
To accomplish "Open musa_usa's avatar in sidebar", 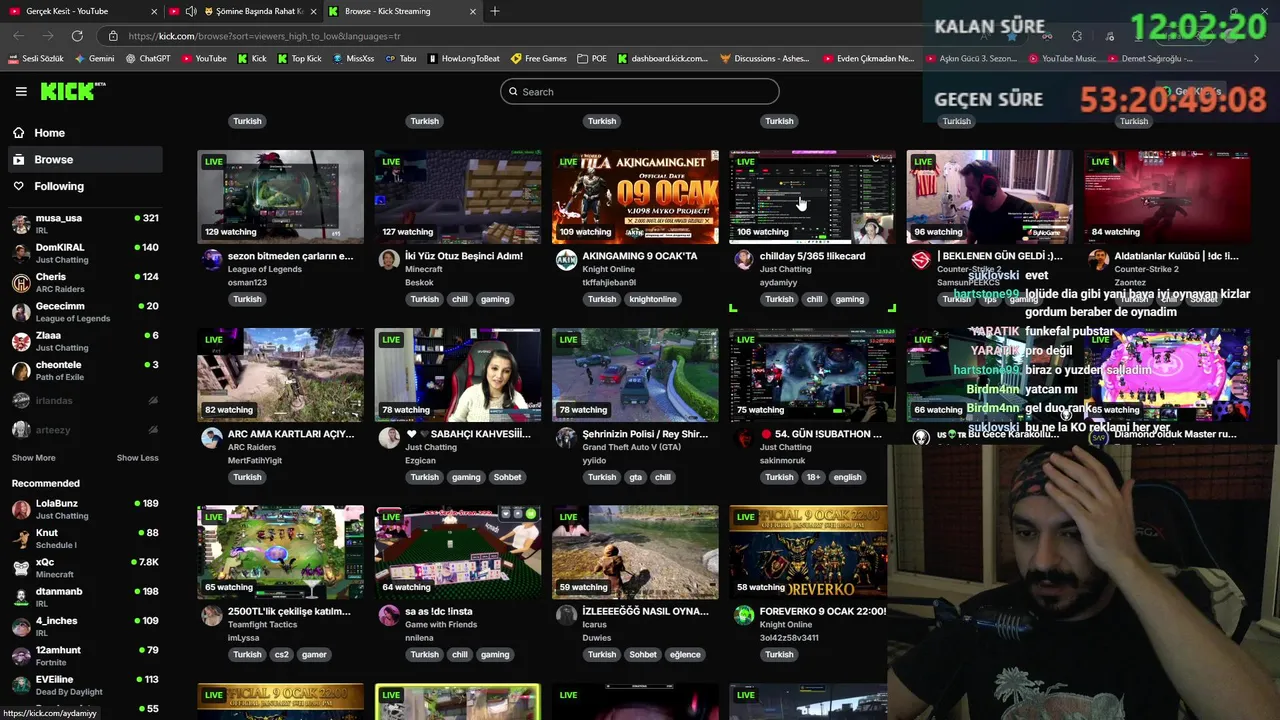I will point(21,224).
